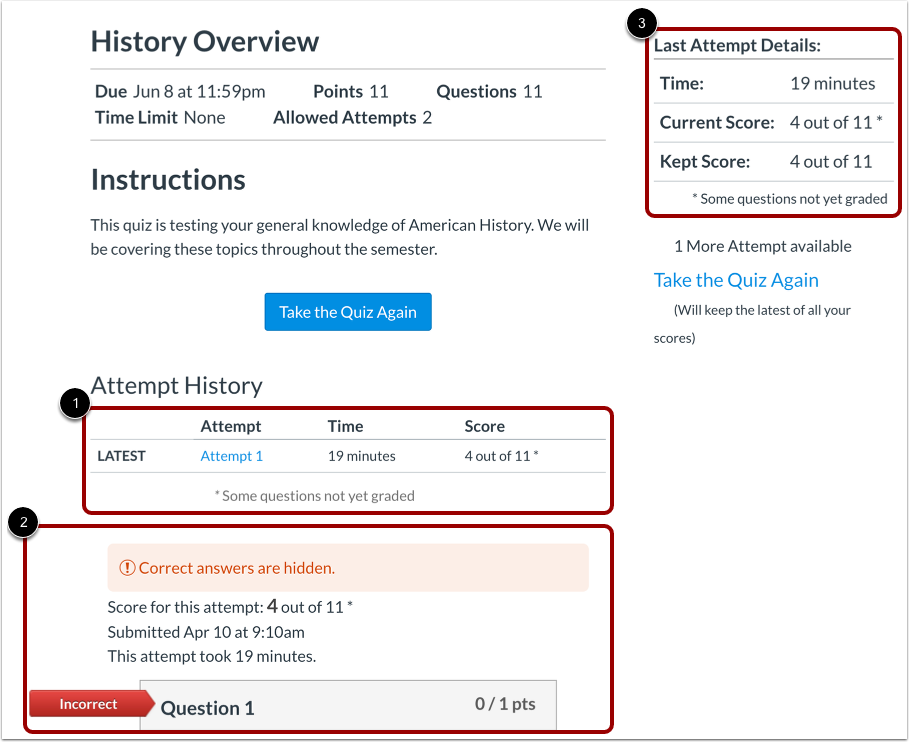Click the sidebar Some questions not yet graded note

789,199
